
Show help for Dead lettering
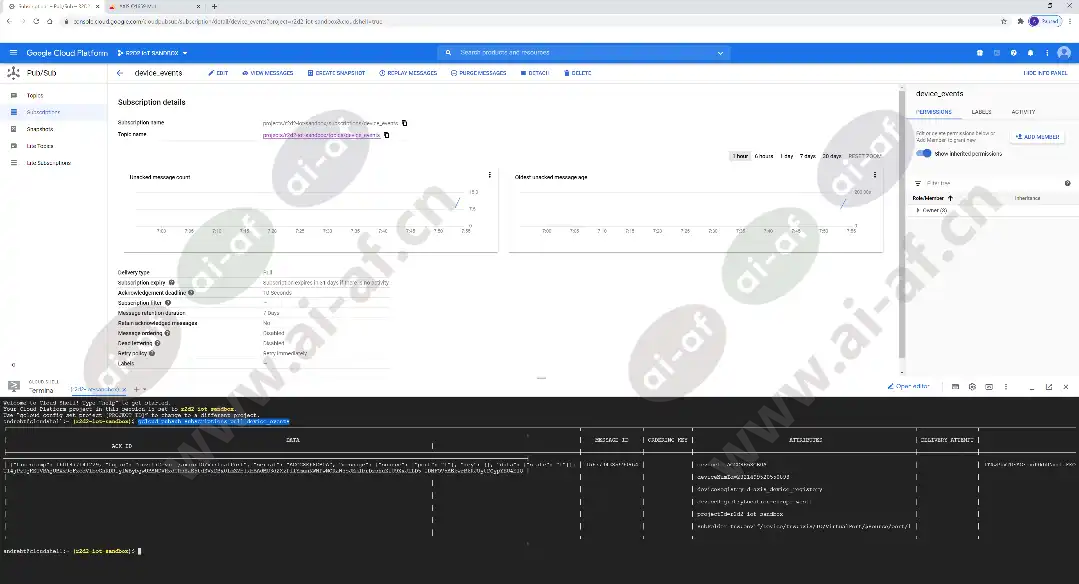click(x=158, y=343)
